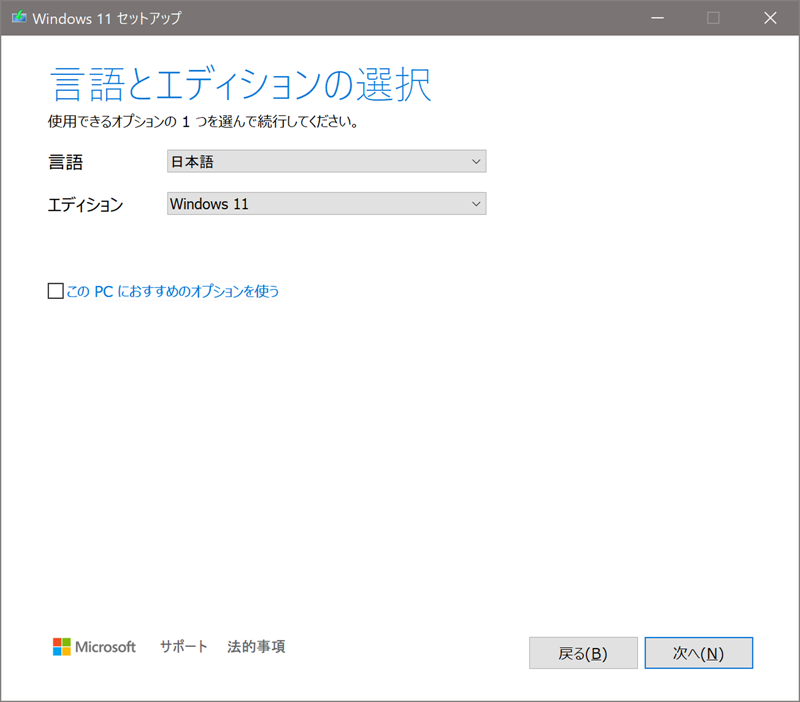This screenshot has height=702, width=800.
Task: Click the この PC におすすめのオプションを使う label text
Action: (172, 291)
